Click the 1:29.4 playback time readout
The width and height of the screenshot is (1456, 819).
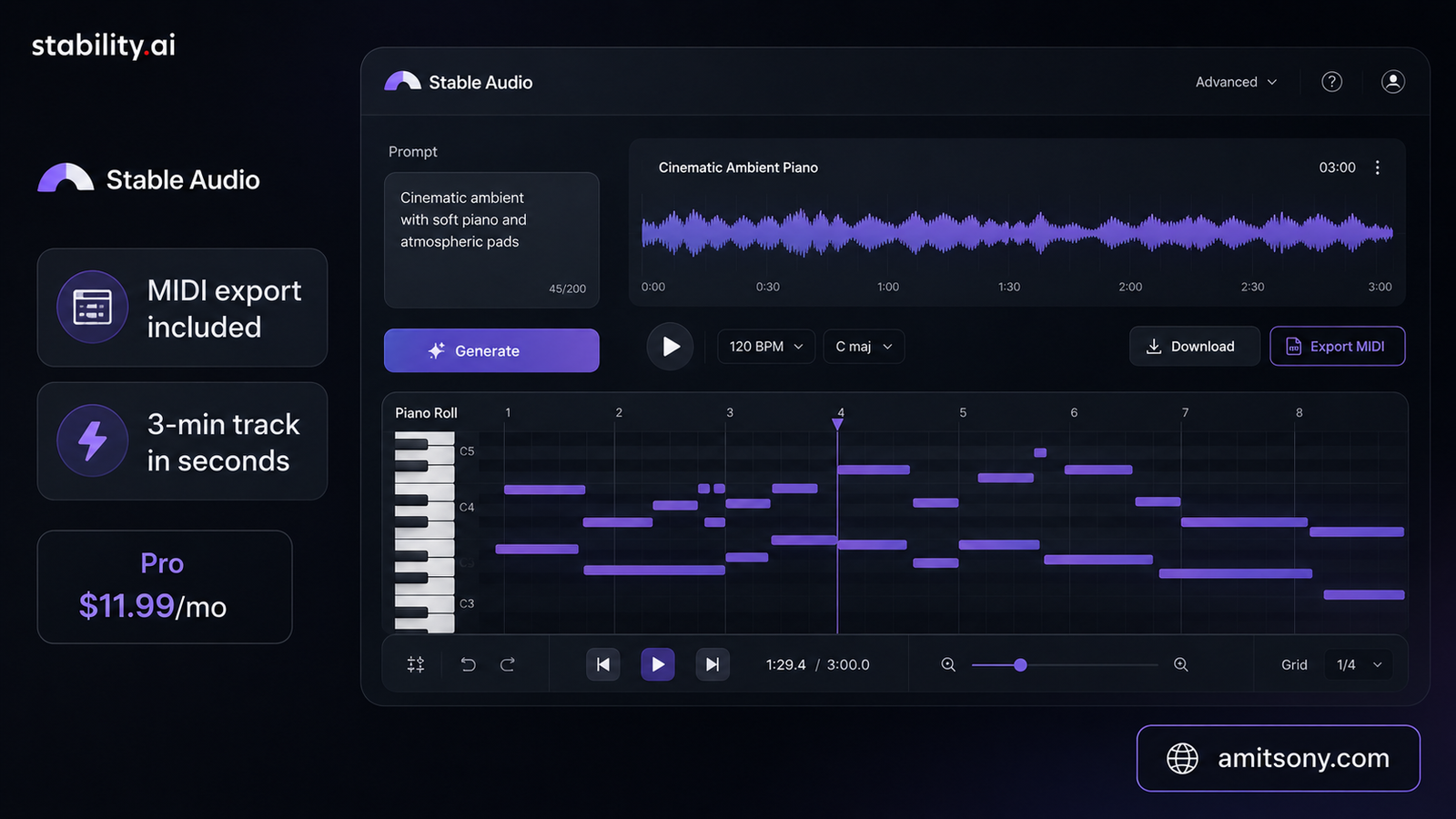point(785,665)
